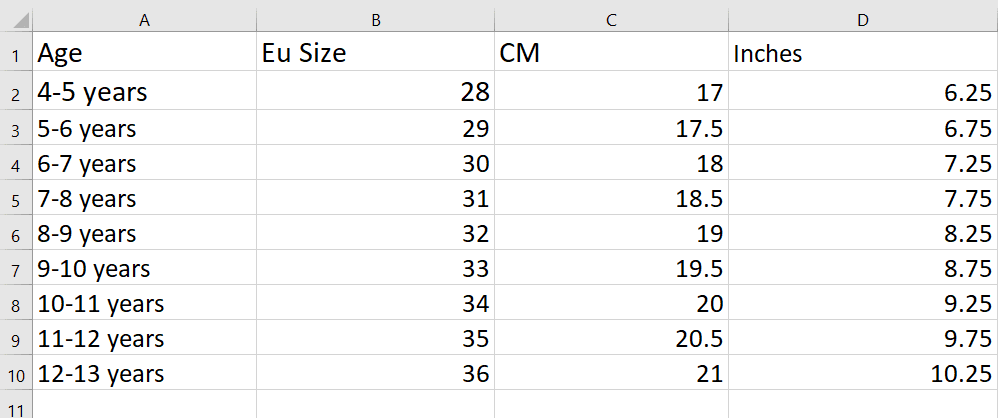
Task: Select row 1 header
Action: pyautogui.click(x=16, y=53)
